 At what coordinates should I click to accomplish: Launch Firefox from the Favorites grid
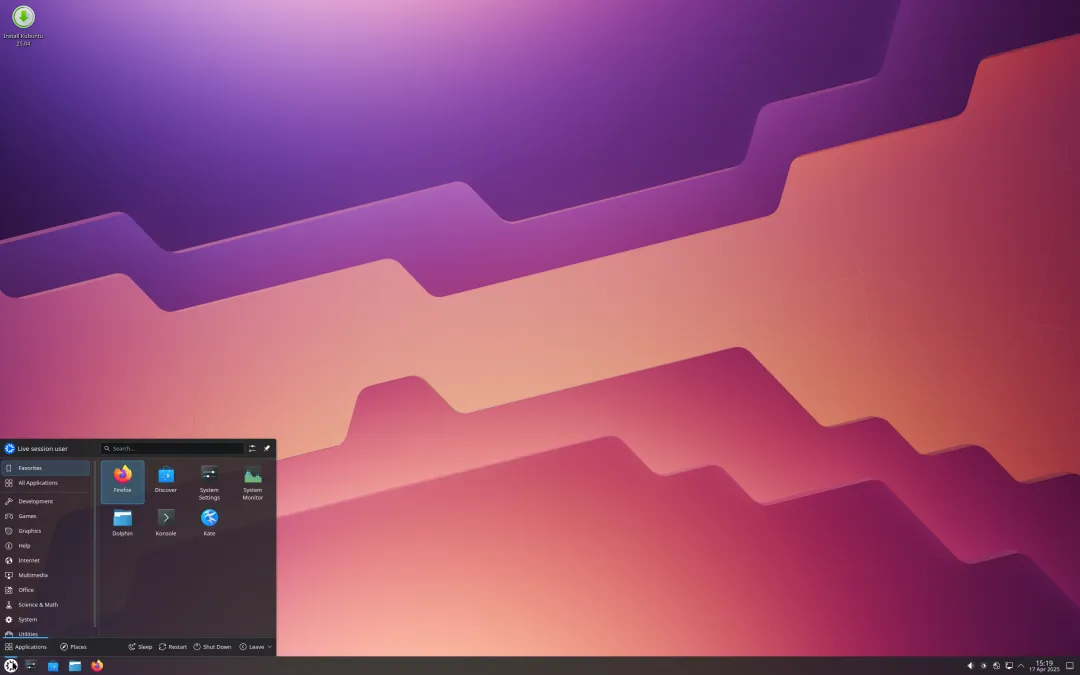(123, 481)
